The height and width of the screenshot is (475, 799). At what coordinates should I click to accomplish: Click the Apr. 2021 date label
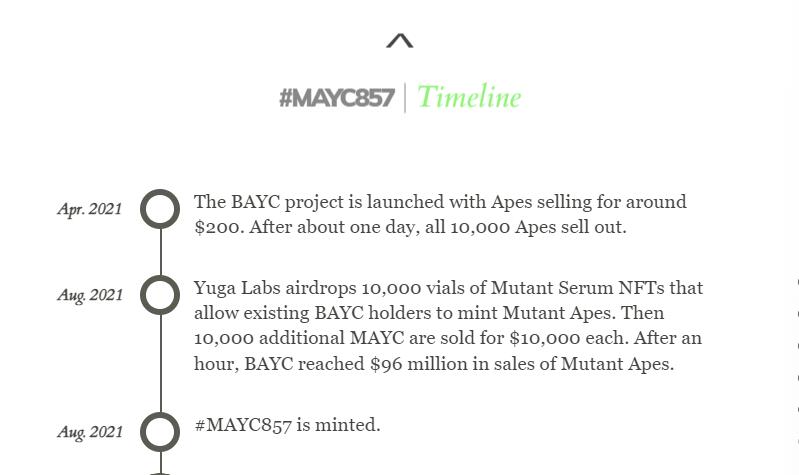click(89, 209)
